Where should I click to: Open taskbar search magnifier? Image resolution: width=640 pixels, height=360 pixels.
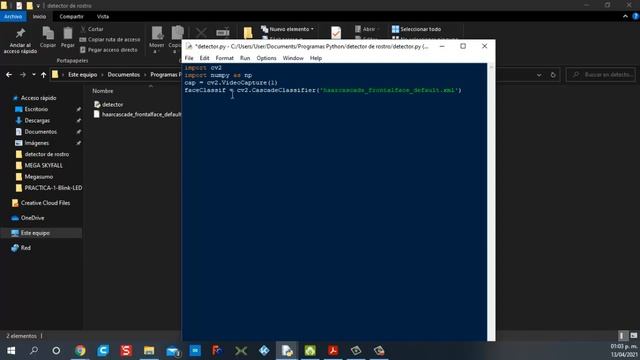tap(34, 350)
